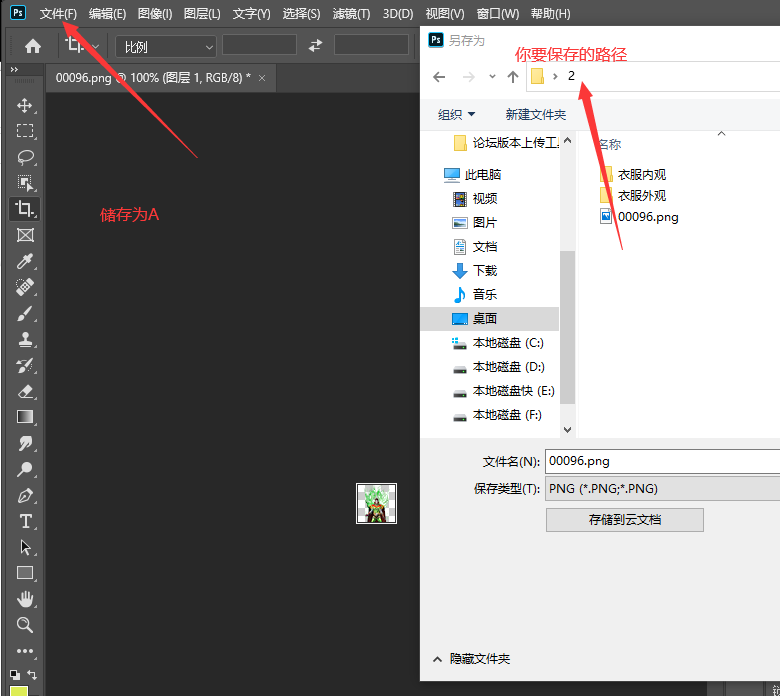The width and height of the screenshot is (780, 696).
Task: Select the Zoom tool in toolbar
Action: [x=25, y=625]
